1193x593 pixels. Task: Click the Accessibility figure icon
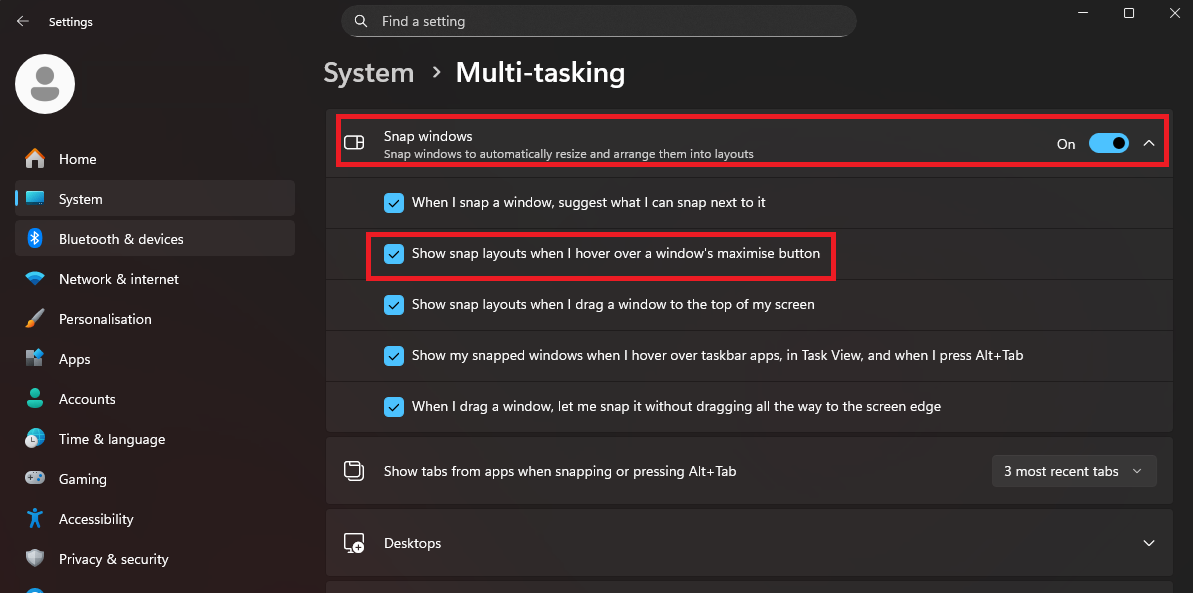coord(35,518)
